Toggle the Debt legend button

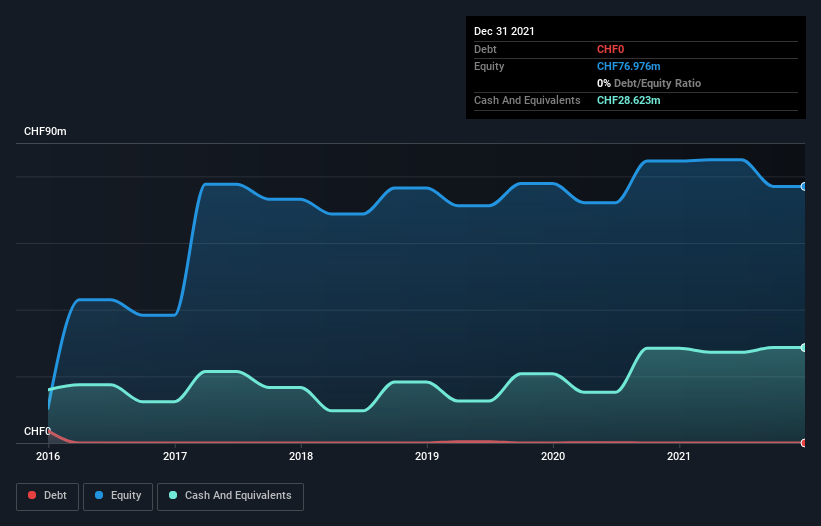pyautogui.click(x=48, y=496)
